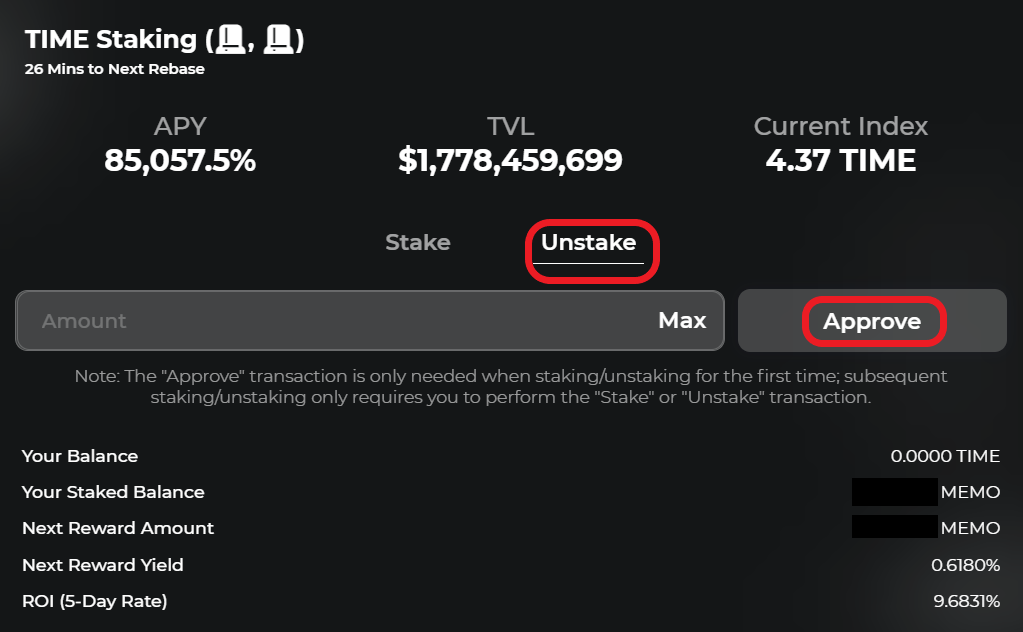The image size is (1023, 632).
Task: Click the TVL value $1,778,459,699
Action: (510, 160)
